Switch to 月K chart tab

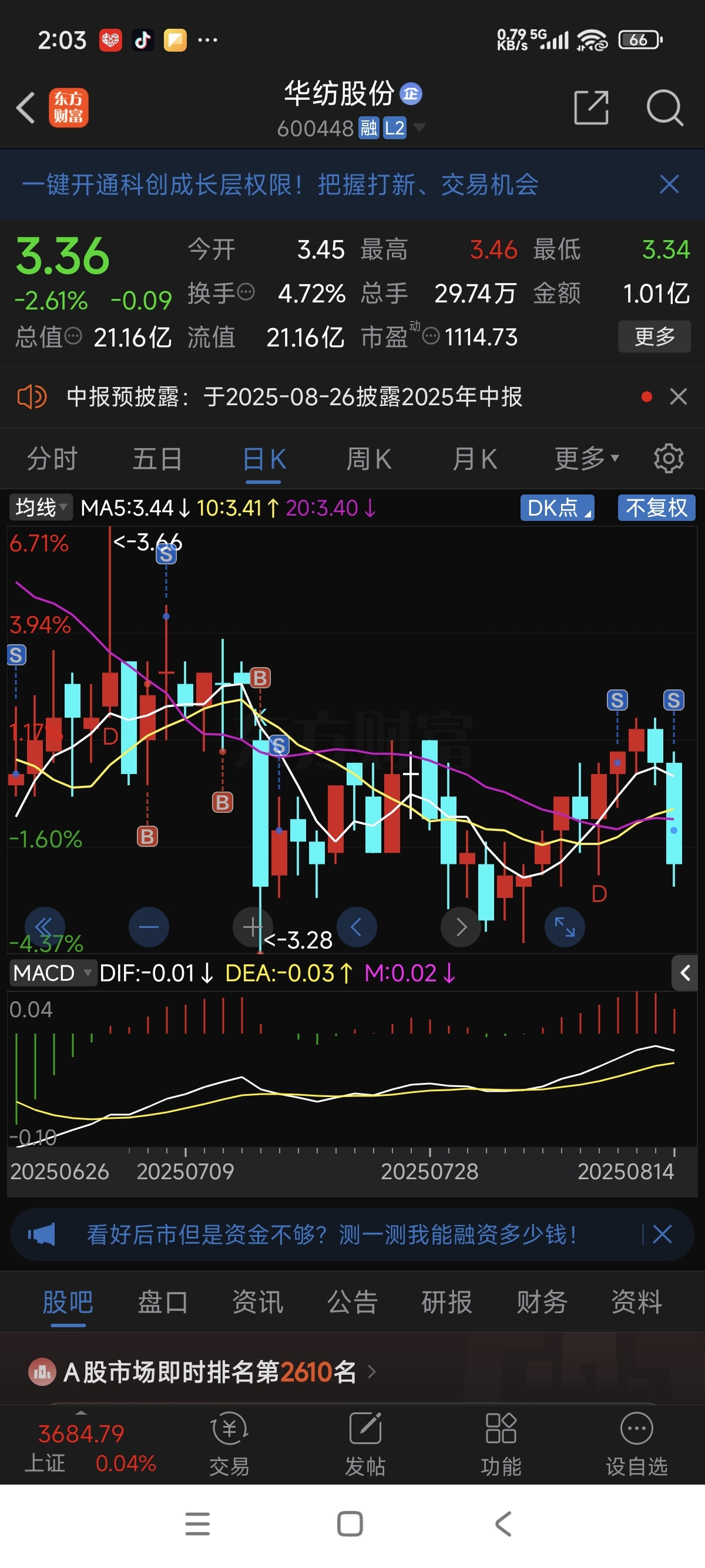[475, 458]
